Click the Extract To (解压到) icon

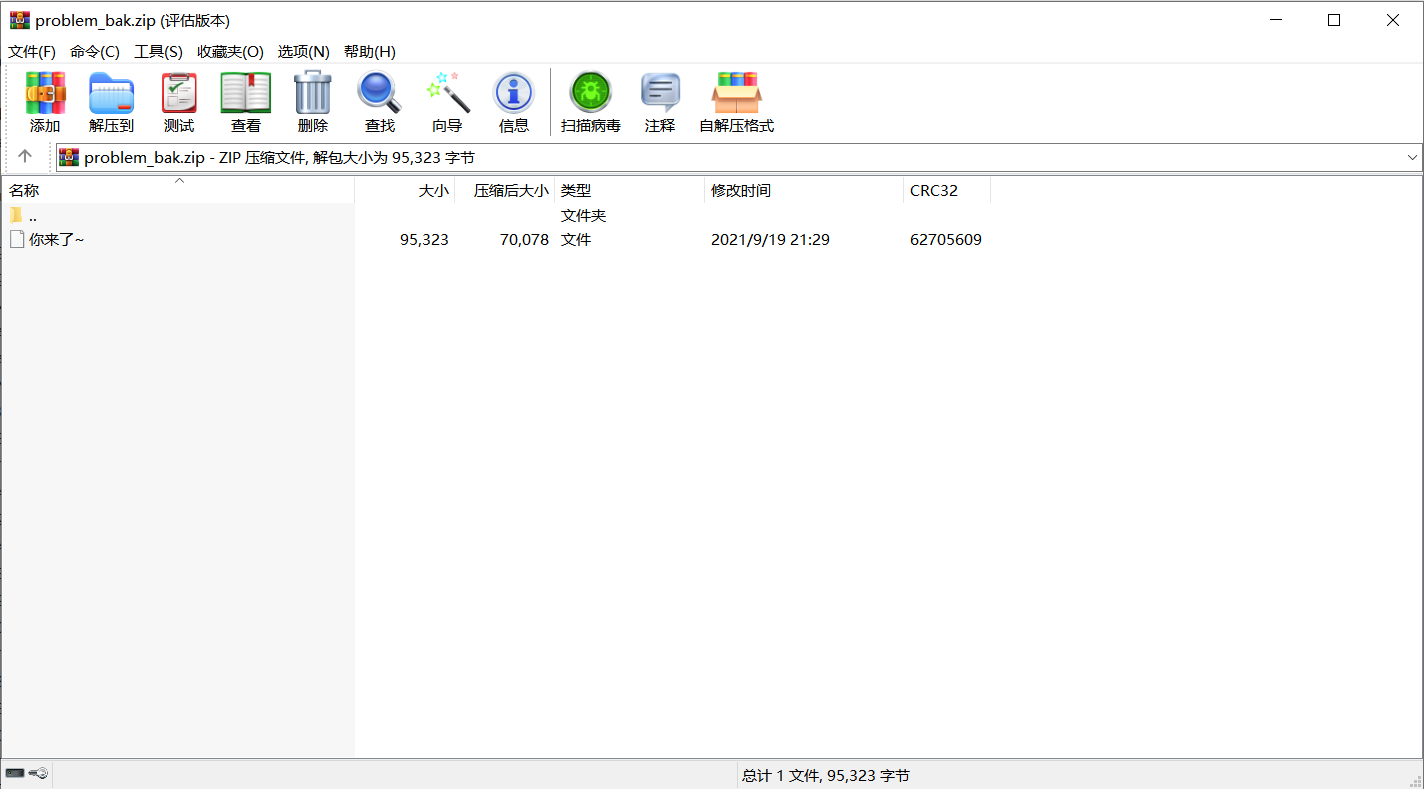(x=111, y=102)
